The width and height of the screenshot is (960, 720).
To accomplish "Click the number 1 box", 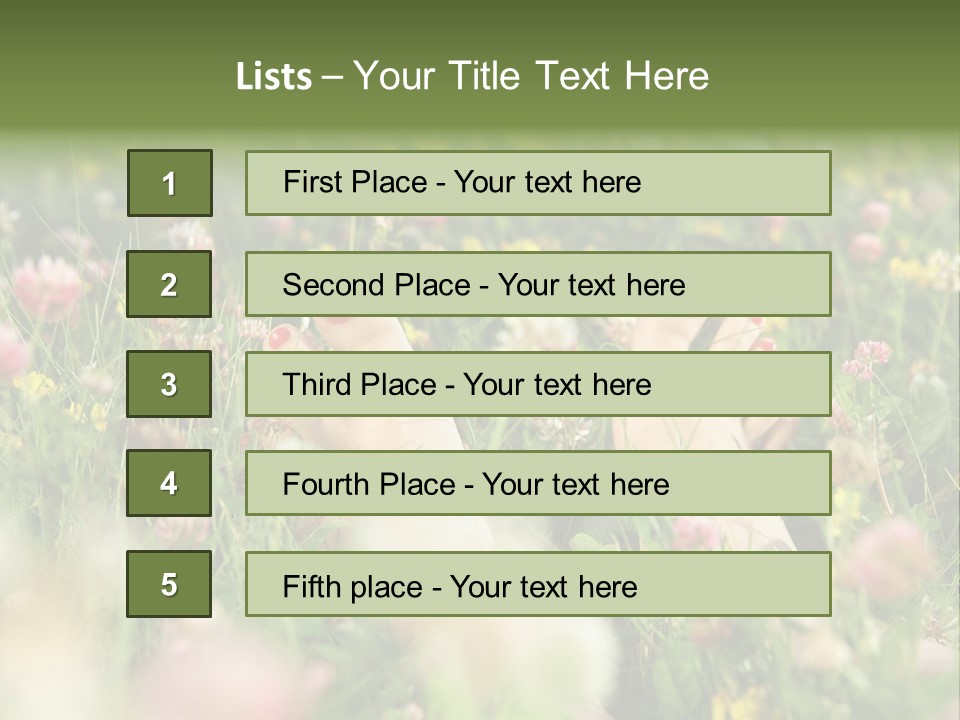I will click(x=170, y=183).
